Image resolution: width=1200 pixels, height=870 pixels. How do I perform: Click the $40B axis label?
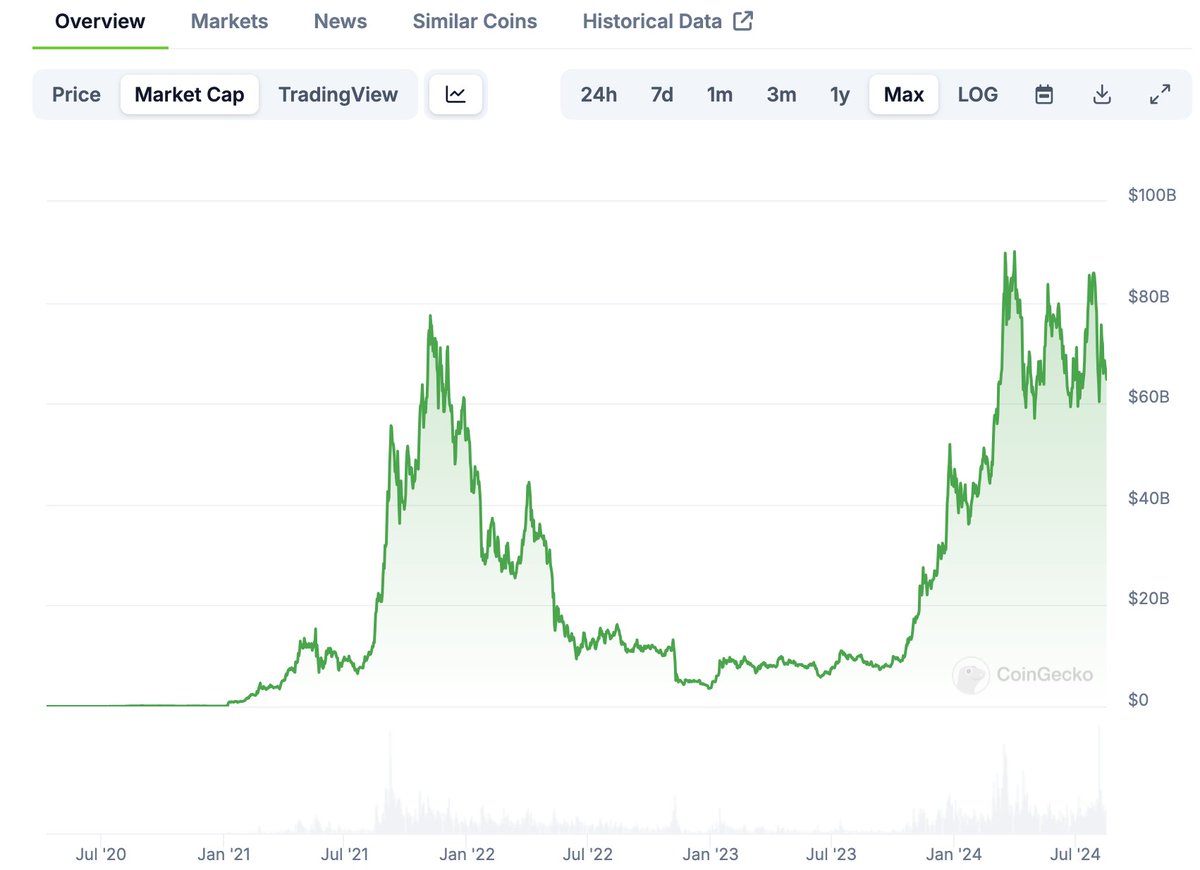(x=1149, y=498)
